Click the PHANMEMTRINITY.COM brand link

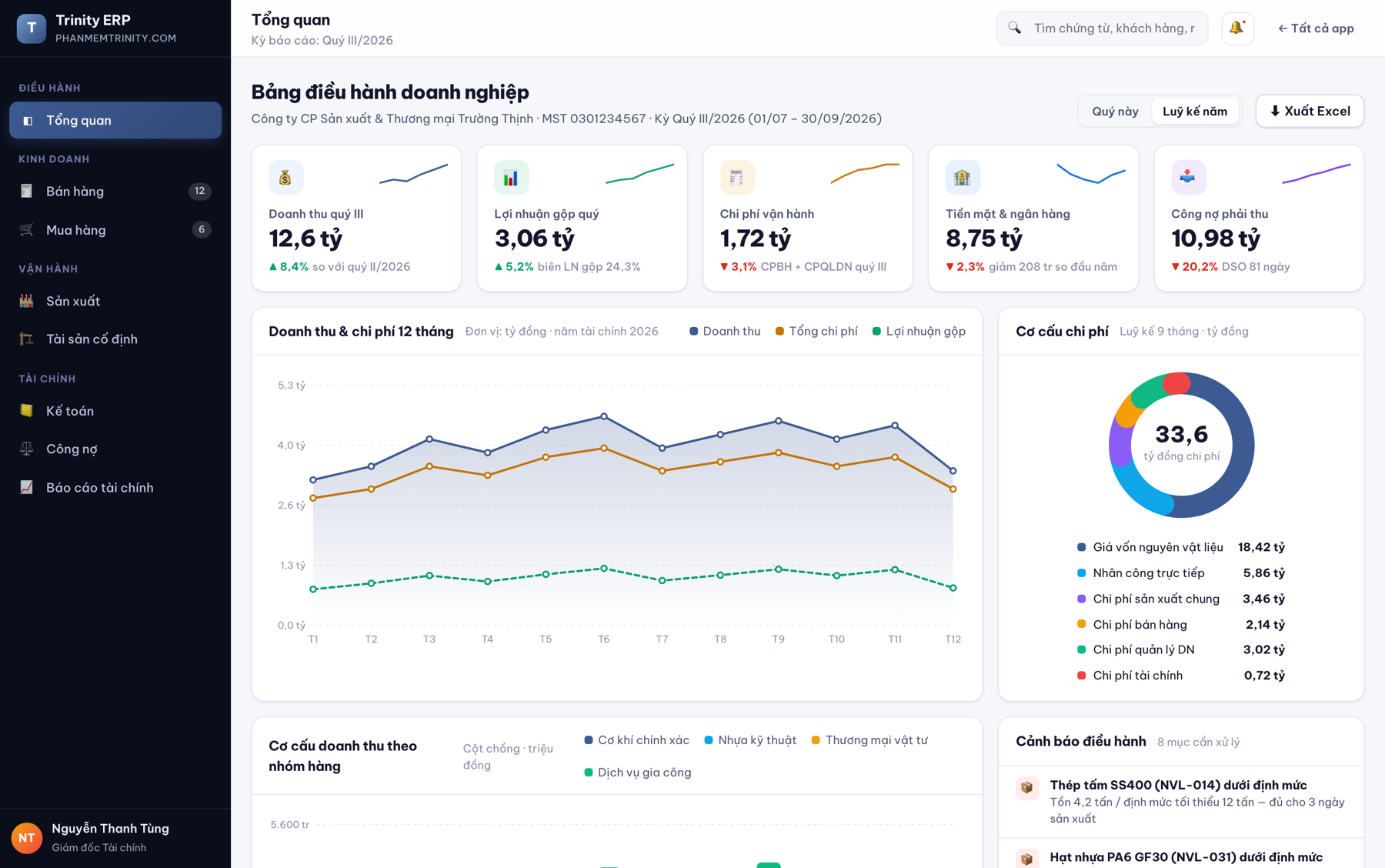pos(115,38)
